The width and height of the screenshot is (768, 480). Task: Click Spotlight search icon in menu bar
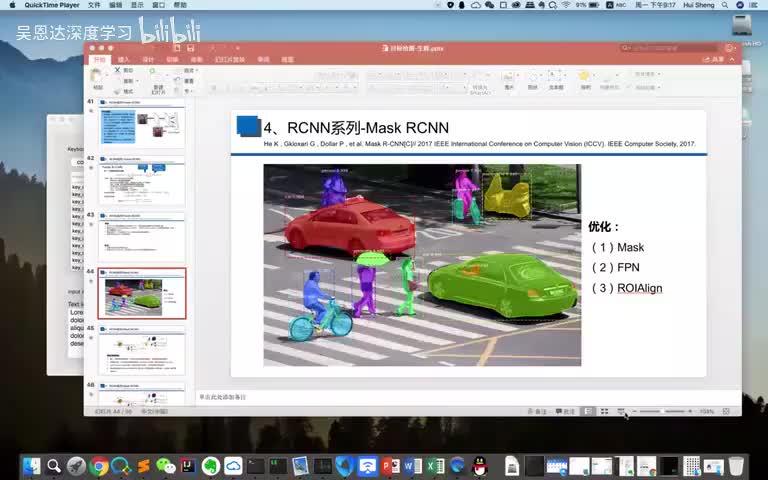click(724, 5)
